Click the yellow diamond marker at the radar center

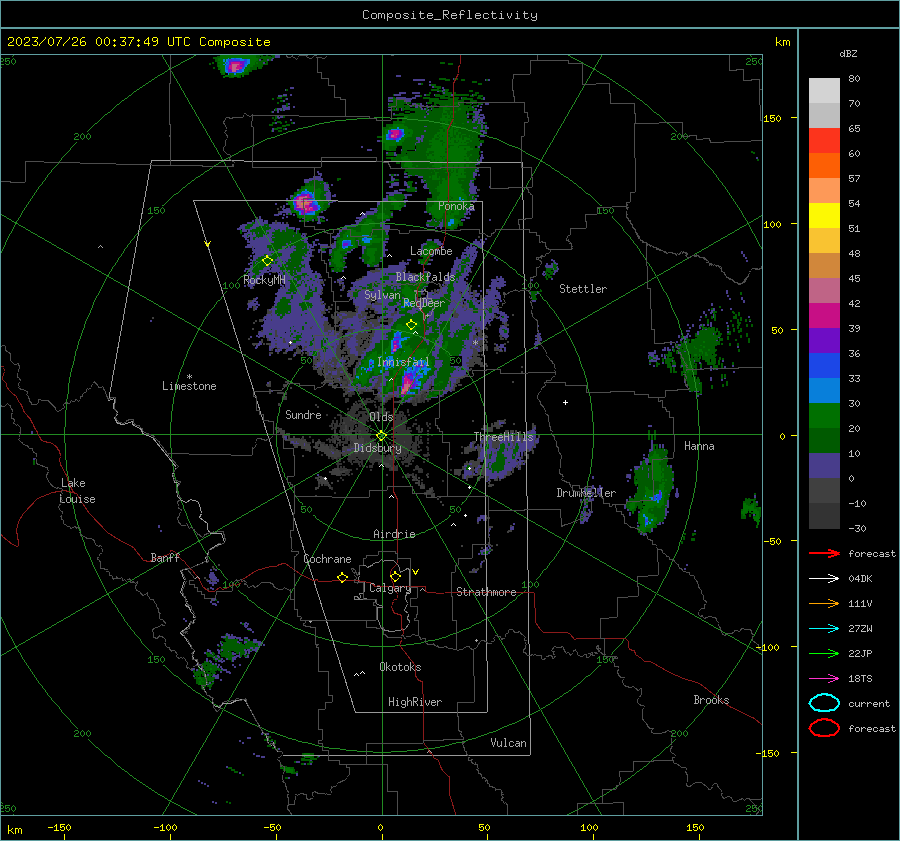pyautogui.click(x=381, y=436)
